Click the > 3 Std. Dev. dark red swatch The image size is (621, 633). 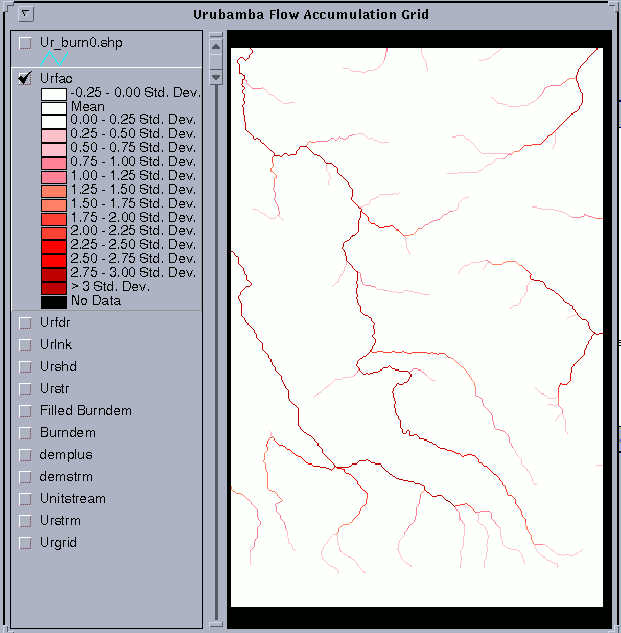coord(53,286)
